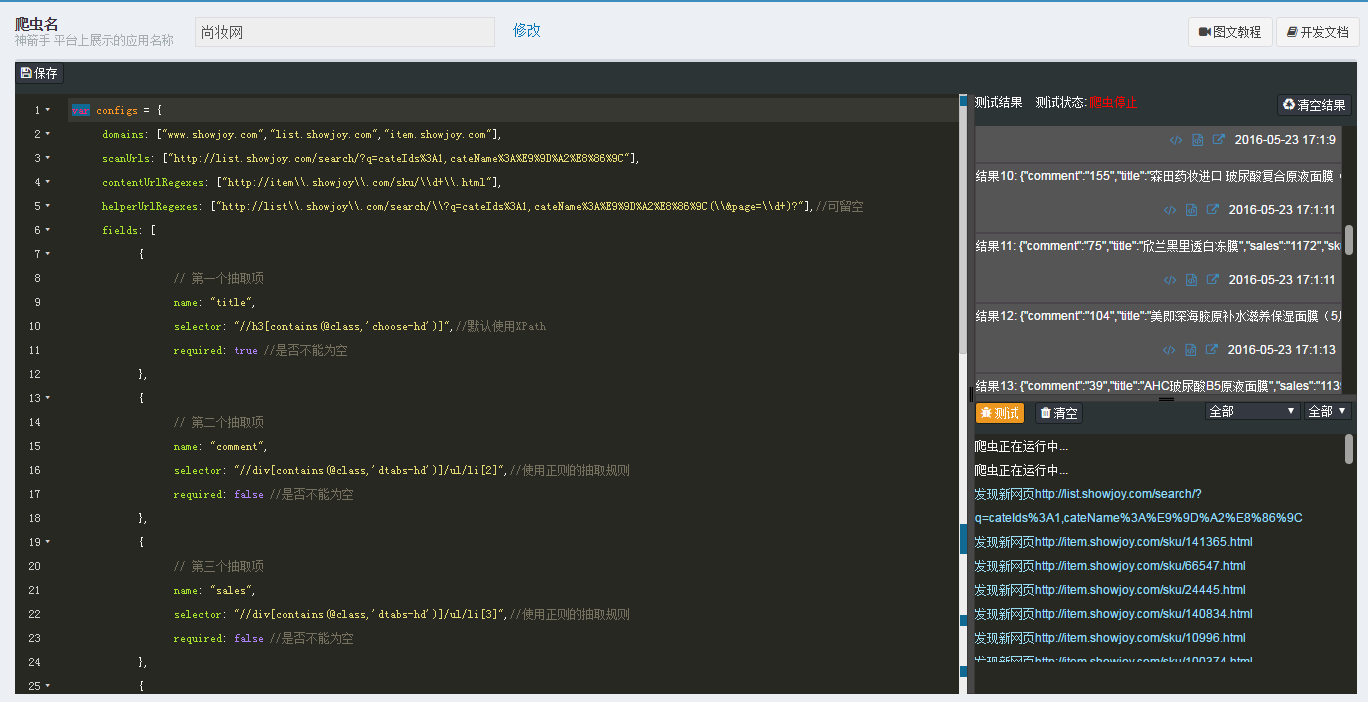Toggle fold arrow at line 25
This screenshot has width=1368, height=702.
48,686
